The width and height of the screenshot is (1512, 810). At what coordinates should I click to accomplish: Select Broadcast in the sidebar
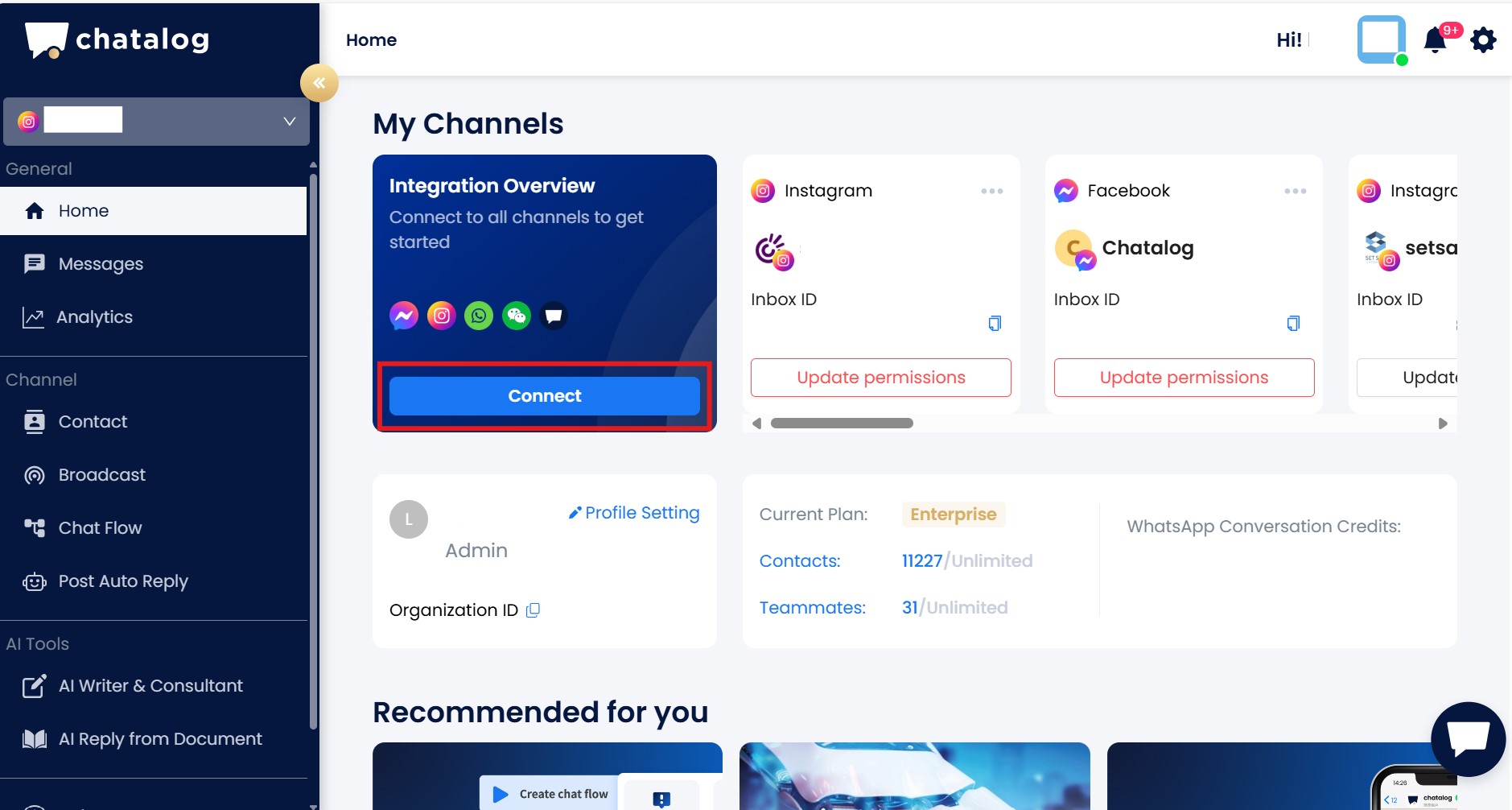(x=101, y=475)
